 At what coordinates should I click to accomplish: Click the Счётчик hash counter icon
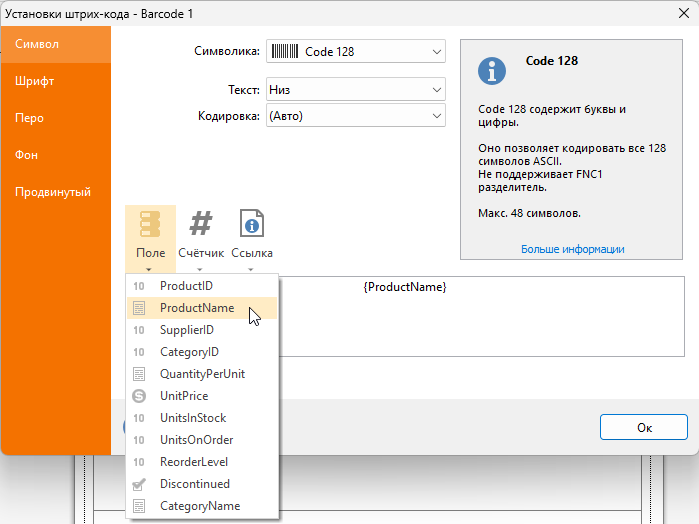point(201,225)
